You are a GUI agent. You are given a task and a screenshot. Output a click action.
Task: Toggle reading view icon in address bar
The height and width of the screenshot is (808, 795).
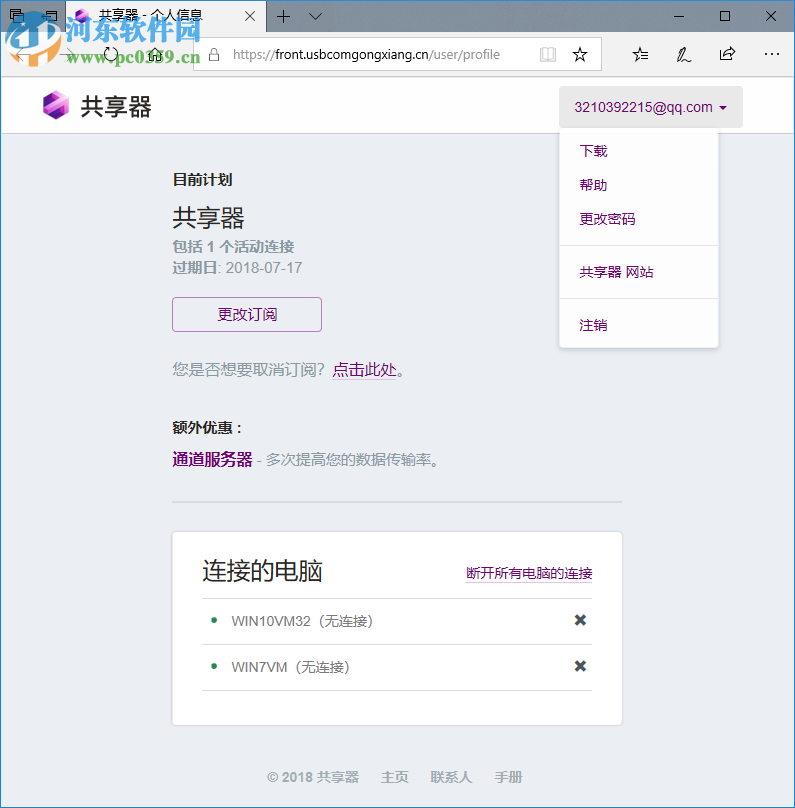click(x=548, y=54)
